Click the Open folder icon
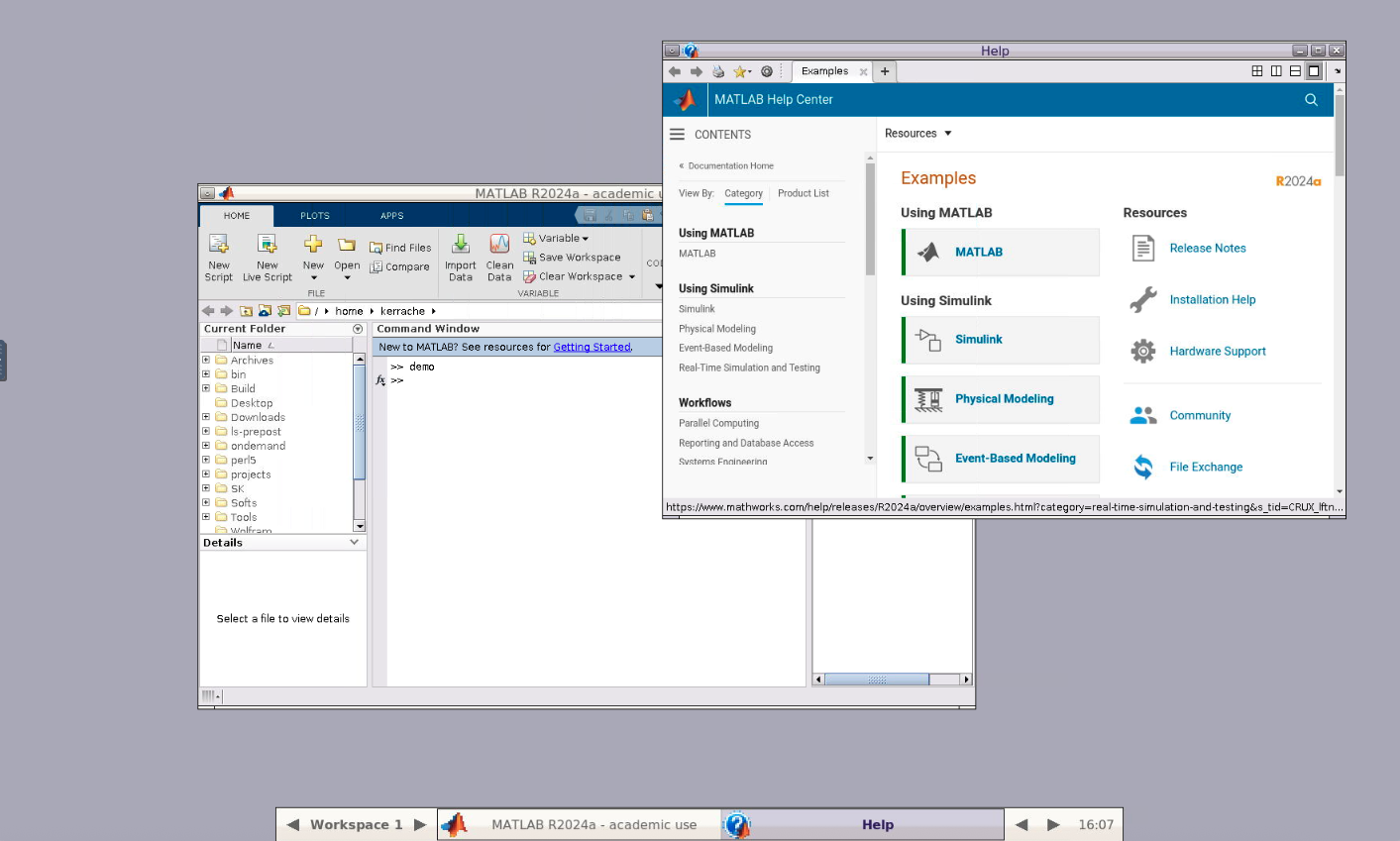 (x=347, y=245)
